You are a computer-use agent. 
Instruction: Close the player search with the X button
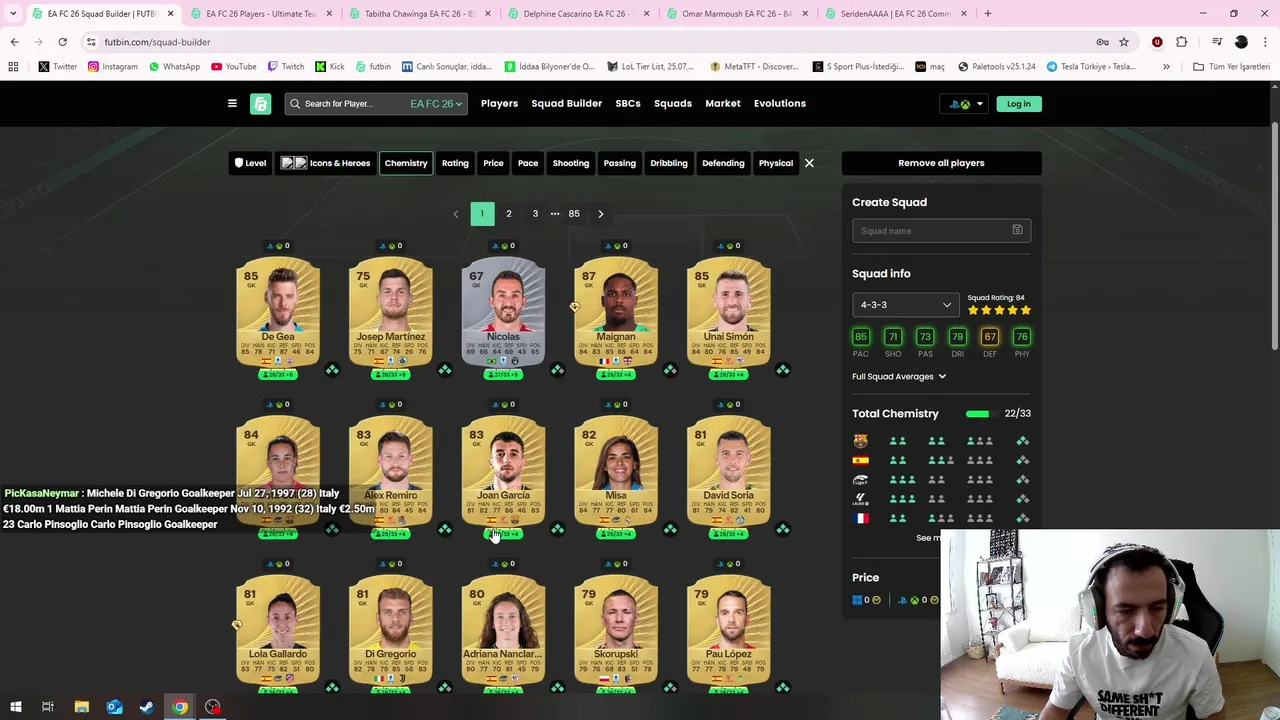[809, 163]
